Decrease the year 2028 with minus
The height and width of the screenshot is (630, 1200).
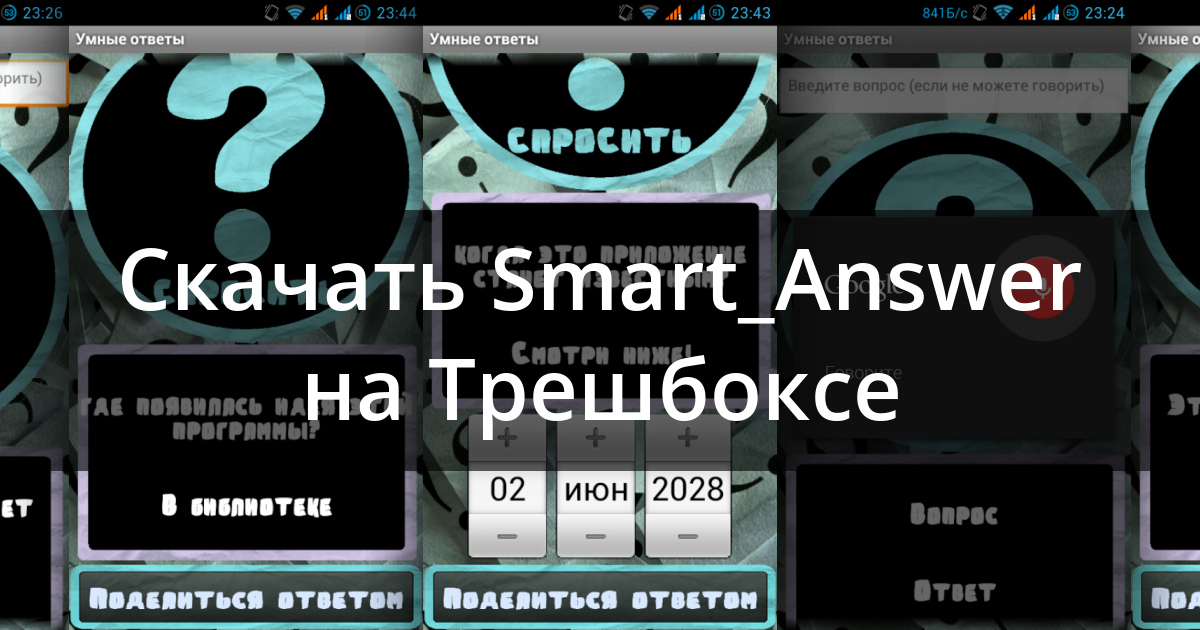687,536
